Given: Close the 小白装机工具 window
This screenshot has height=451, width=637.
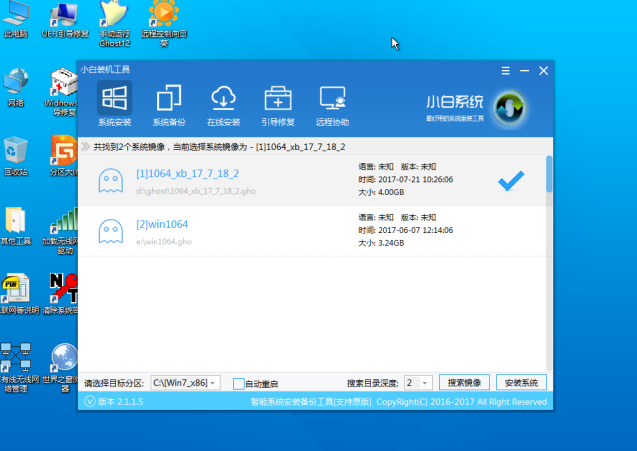Looking at the screenshot, I should point(544,71).
